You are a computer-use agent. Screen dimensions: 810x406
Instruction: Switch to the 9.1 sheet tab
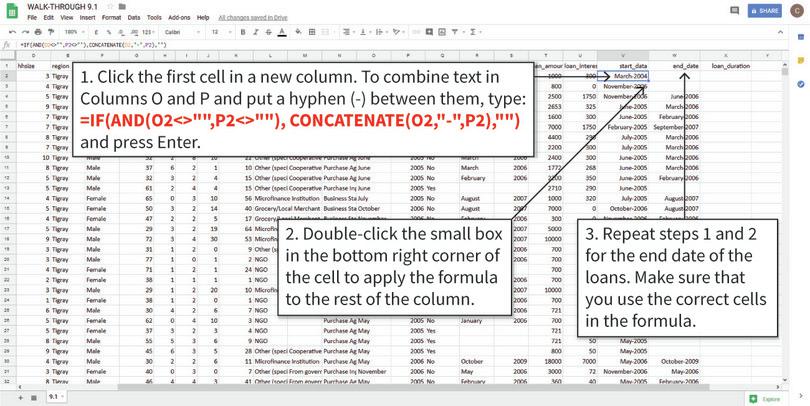(56, 397)
